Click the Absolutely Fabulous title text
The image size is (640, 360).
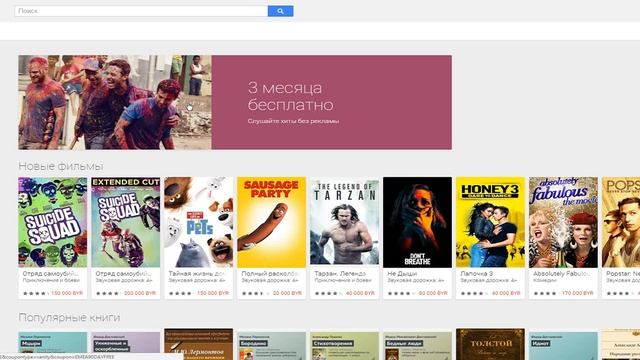[x=562, y=273]
